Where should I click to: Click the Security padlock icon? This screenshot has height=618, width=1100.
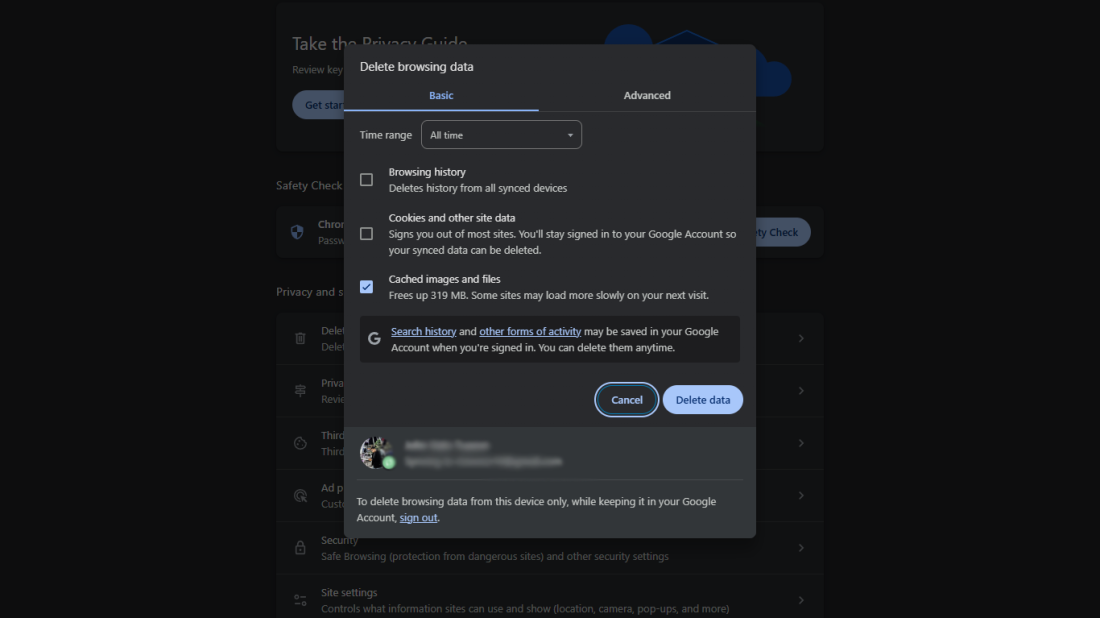tap(300, 548)
